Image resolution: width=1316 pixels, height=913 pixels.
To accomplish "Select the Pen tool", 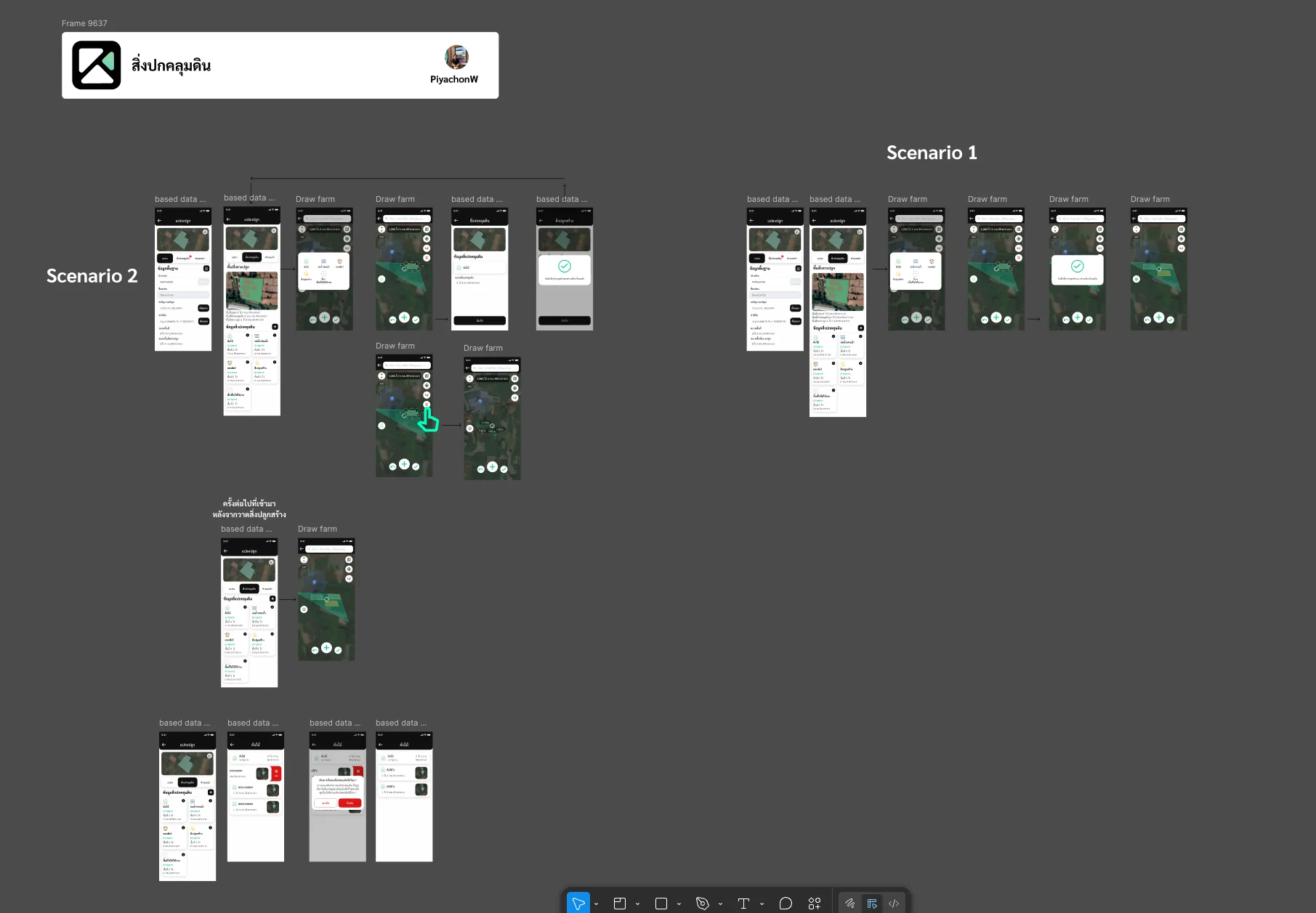I will pos(702,904).
